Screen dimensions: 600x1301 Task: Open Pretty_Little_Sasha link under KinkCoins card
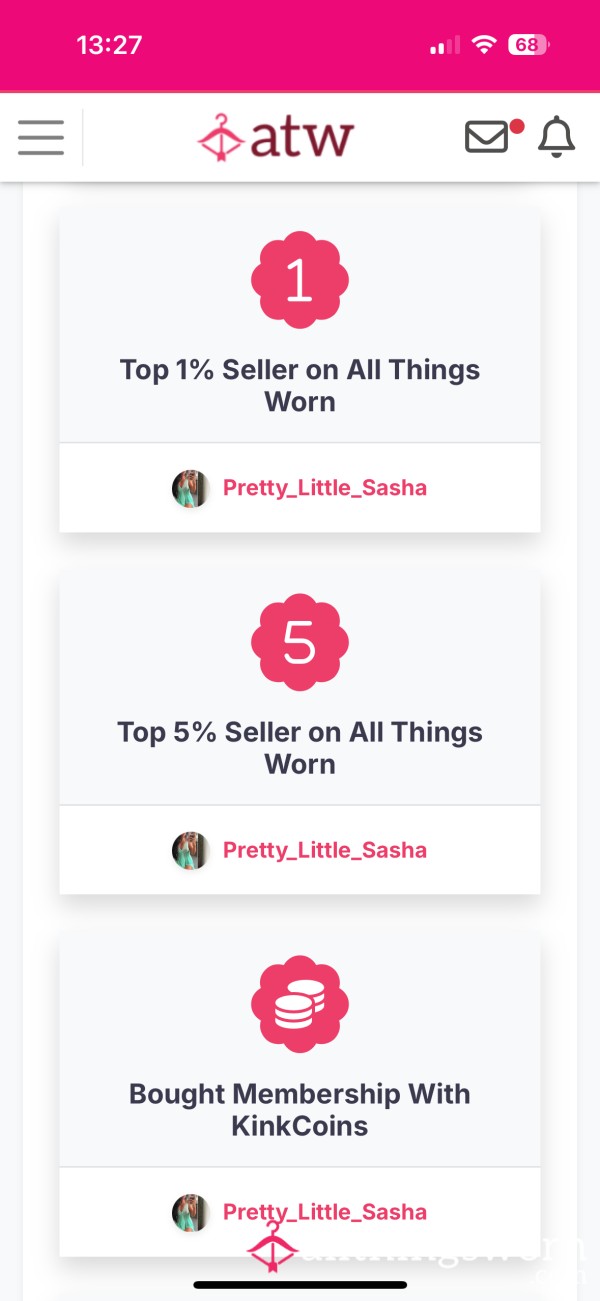325,1212
